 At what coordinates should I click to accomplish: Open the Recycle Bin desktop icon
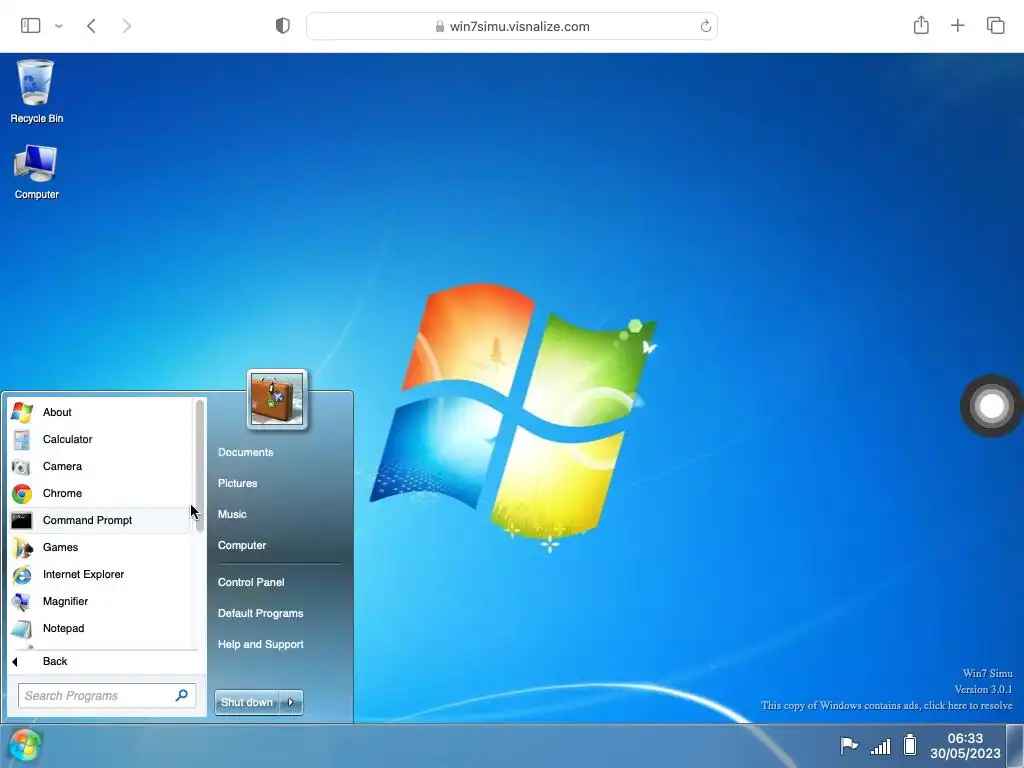point(36,91)
